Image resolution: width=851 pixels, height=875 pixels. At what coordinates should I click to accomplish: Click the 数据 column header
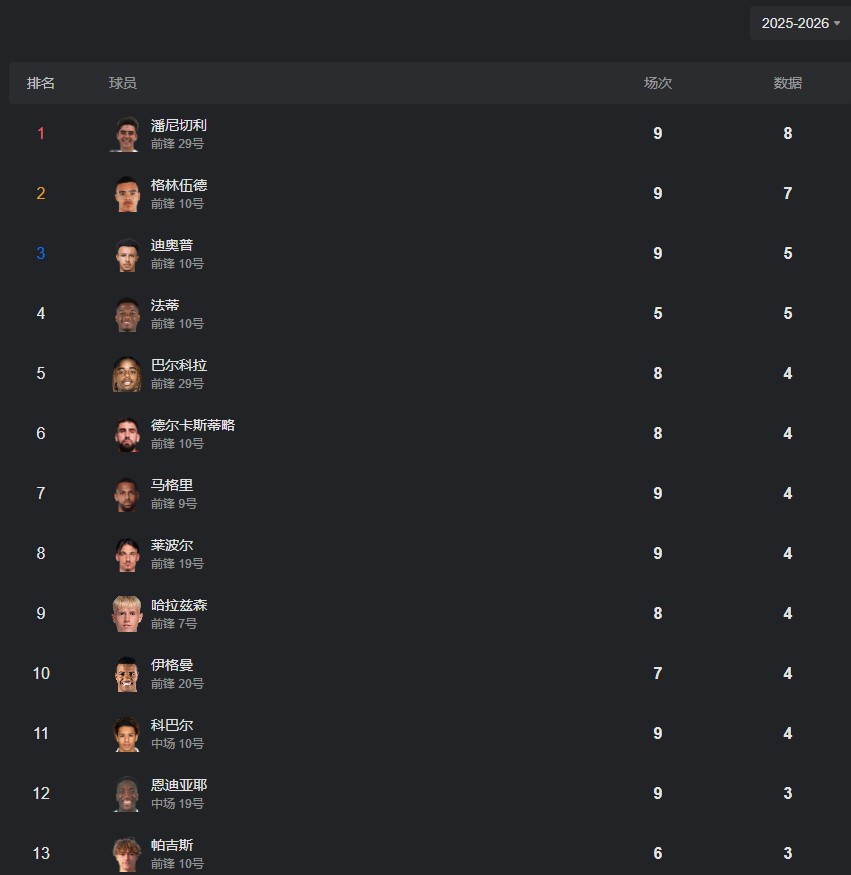coord(787,83)
